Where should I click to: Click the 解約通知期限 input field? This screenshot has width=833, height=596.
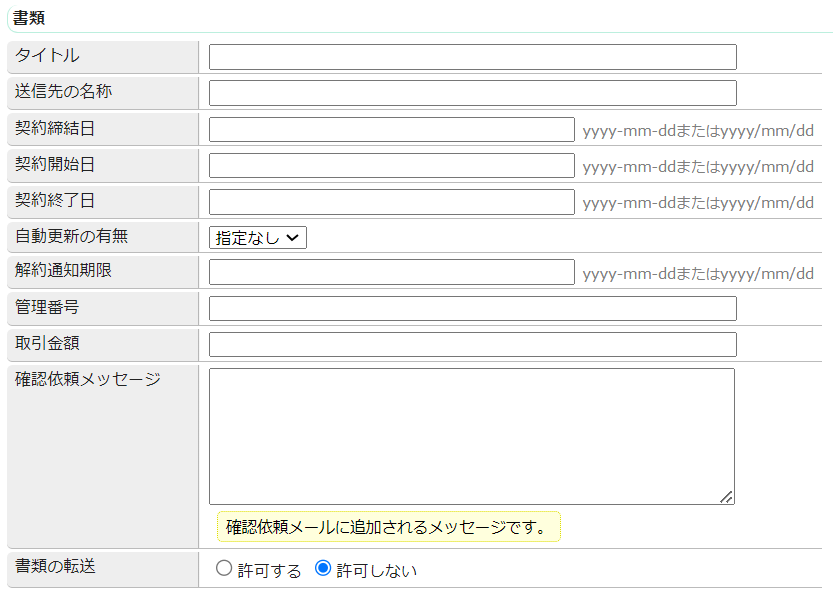coord(390,271)
